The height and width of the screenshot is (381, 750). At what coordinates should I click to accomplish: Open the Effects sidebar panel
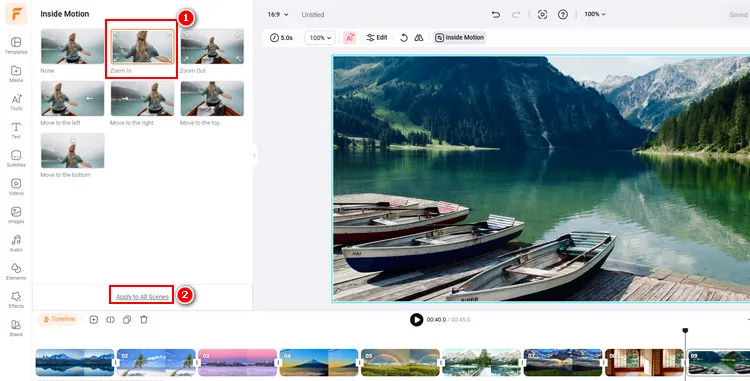[x=16, y=299]
